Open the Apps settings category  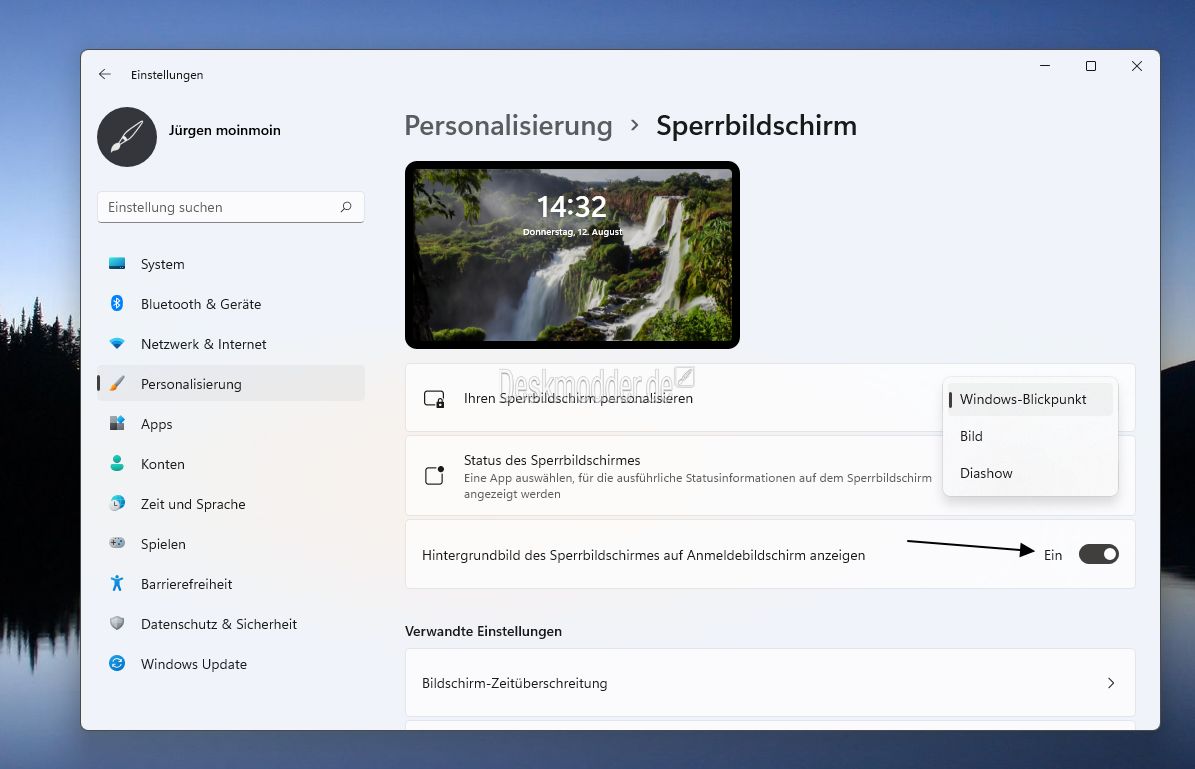point(230,424)
